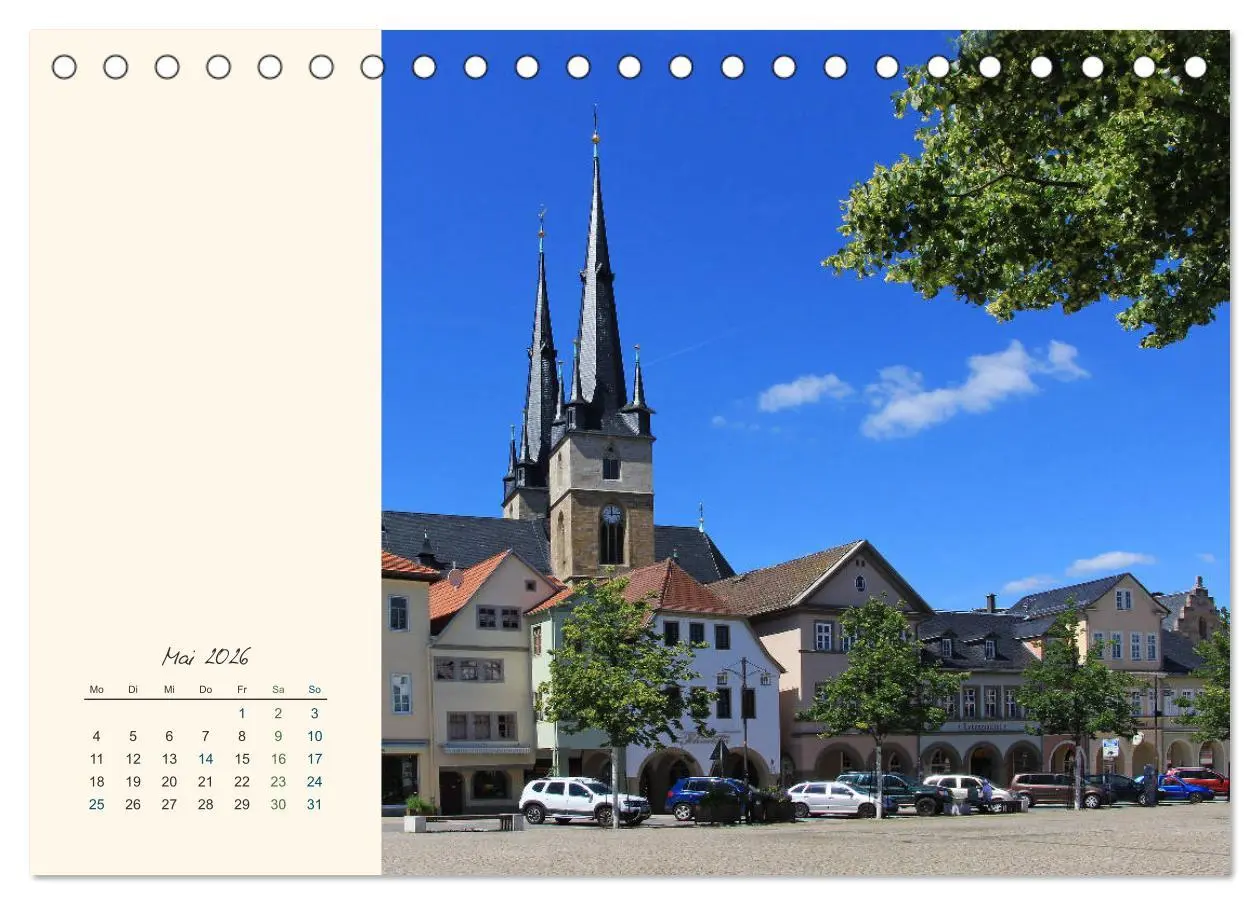Click the 'Mai 2026' month title

point(206,657)
